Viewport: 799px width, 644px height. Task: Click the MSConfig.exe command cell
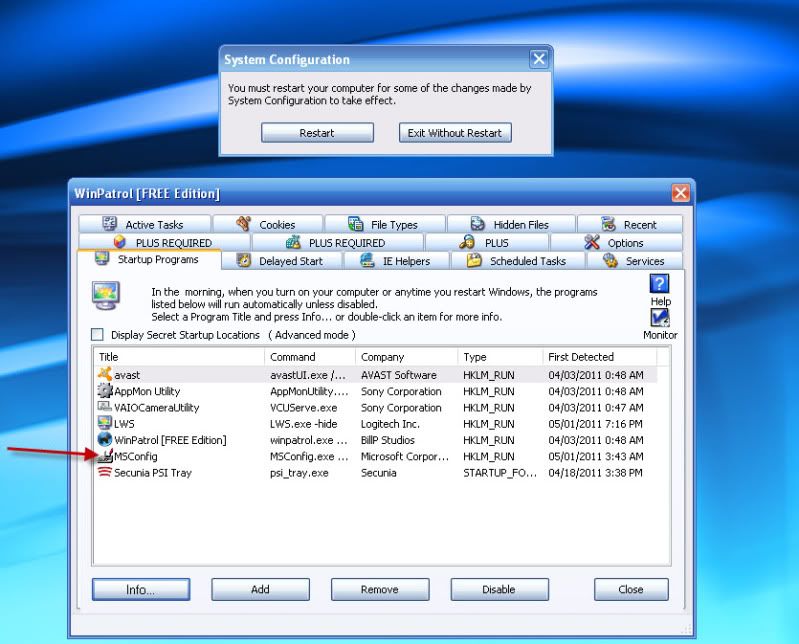[309, 457]
